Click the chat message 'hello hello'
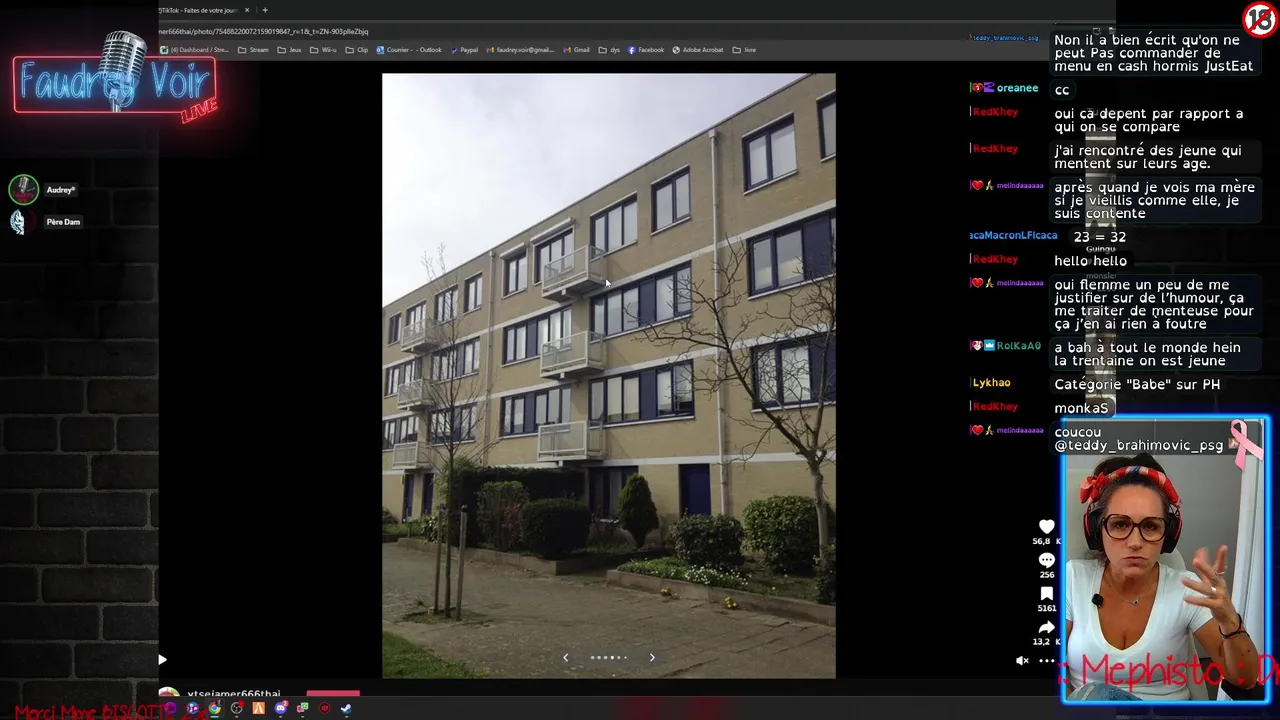Image resolution: width=1280 pixels, height=720 pixels. [x=1090, y=261]
